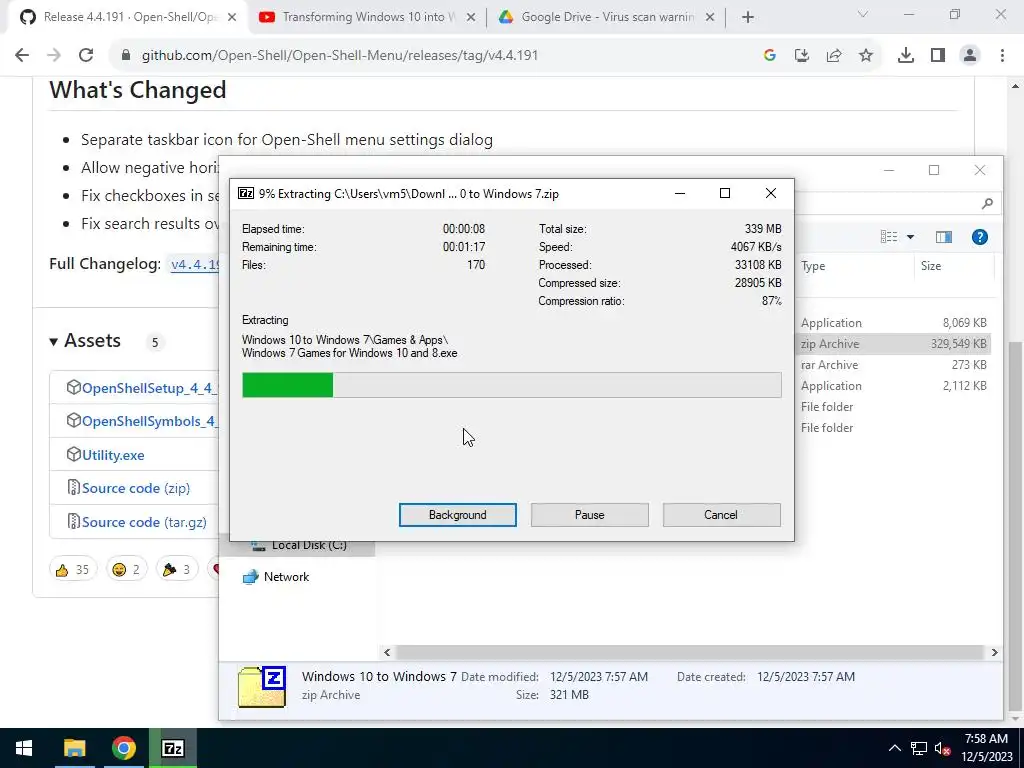
Task: Switch to Transforming Windows 10 YouTube tab
Action: point(368,17)
